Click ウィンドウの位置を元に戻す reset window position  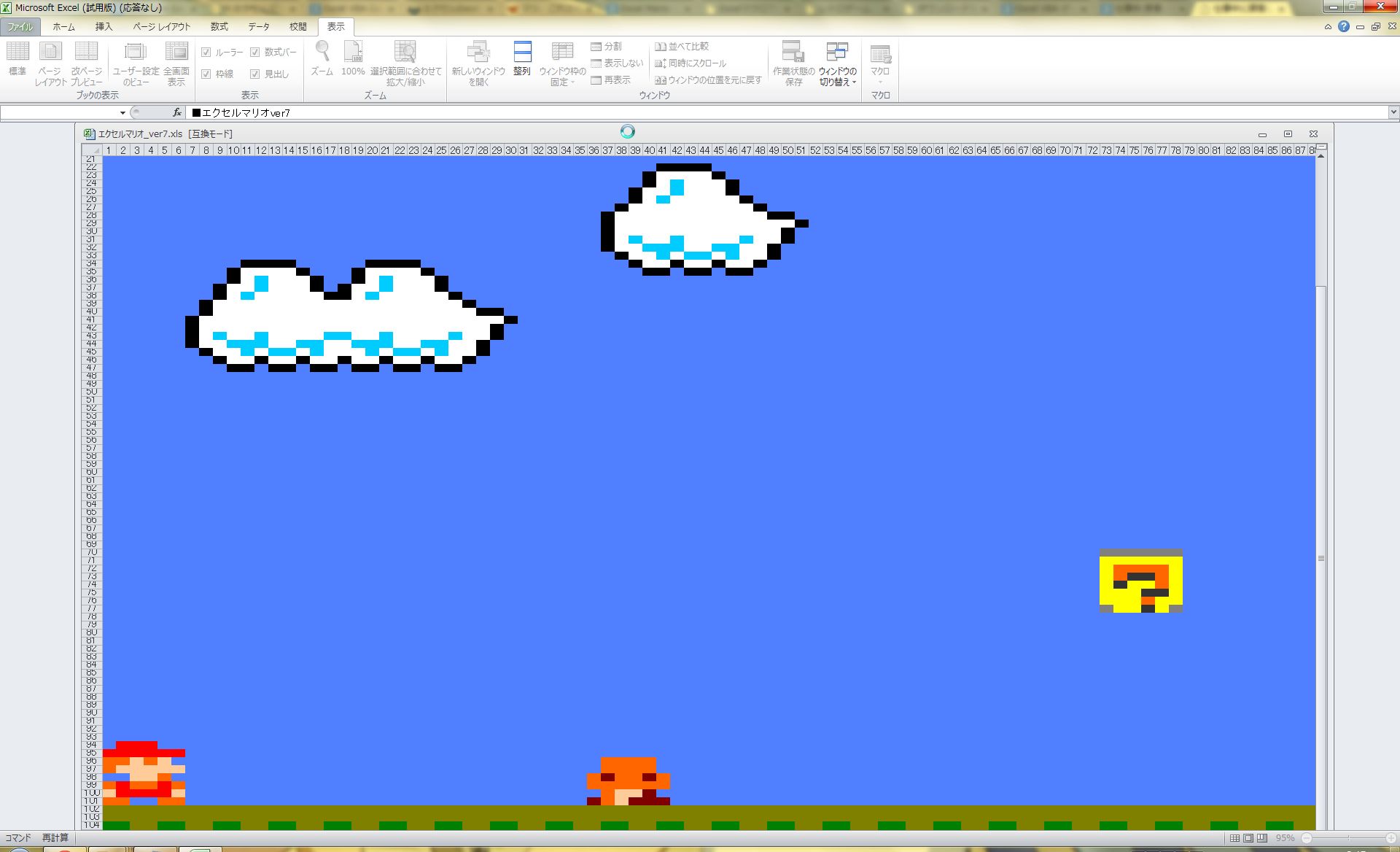(x=708, y=80)
